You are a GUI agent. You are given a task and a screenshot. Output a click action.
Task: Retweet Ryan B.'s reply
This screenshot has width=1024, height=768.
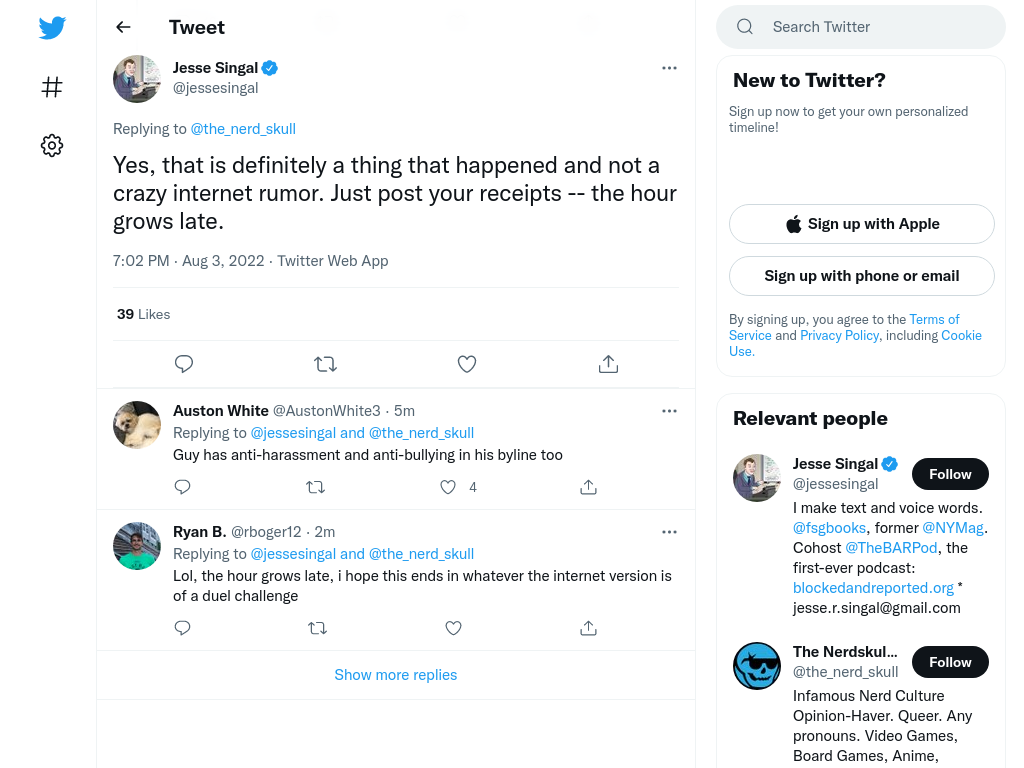tap(317, 628)
